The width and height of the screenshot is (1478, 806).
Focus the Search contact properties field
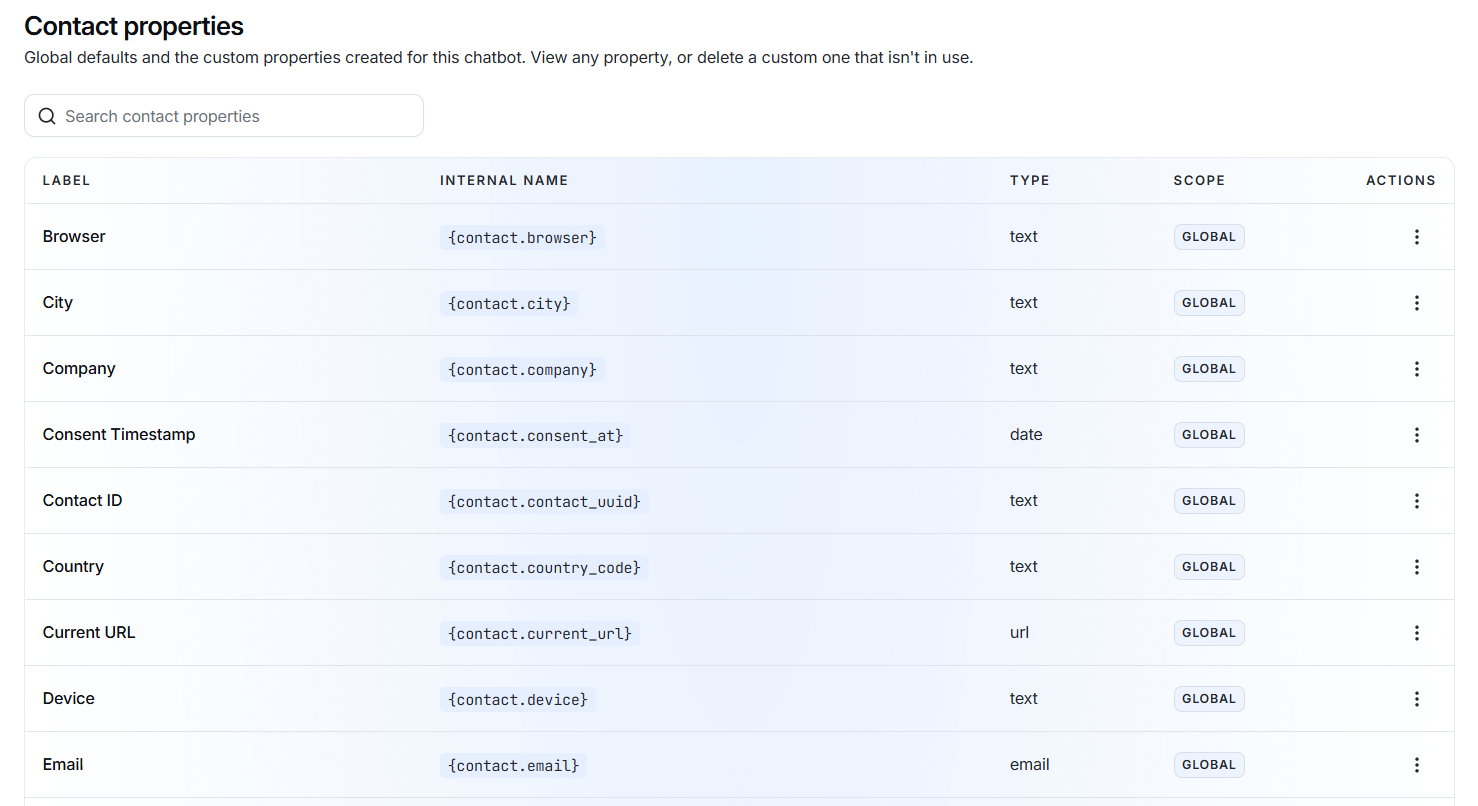[224, 116]
